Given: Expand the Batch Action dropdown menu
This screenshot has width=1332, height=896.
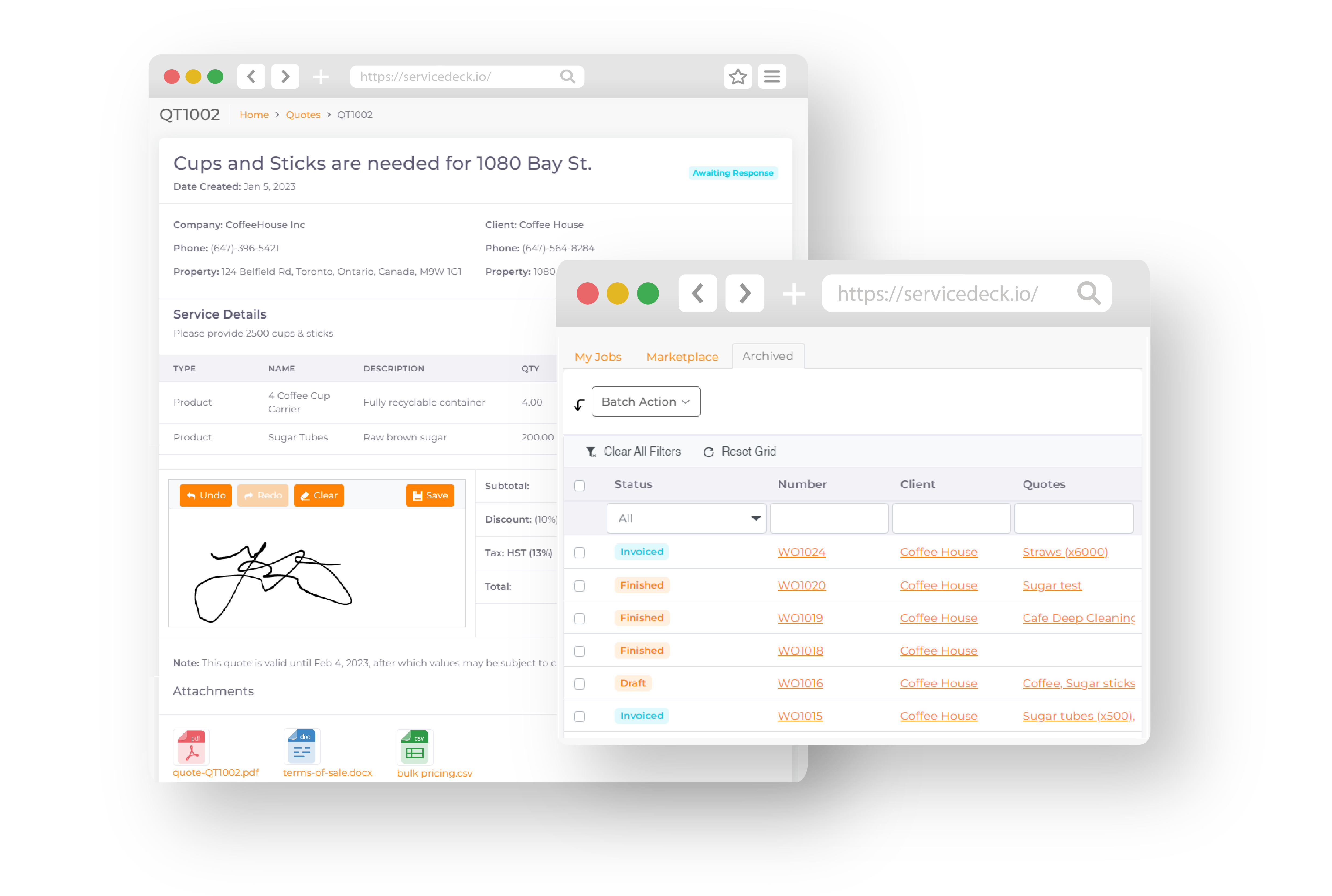Looking at the screenshot, I should pos(645,401).
